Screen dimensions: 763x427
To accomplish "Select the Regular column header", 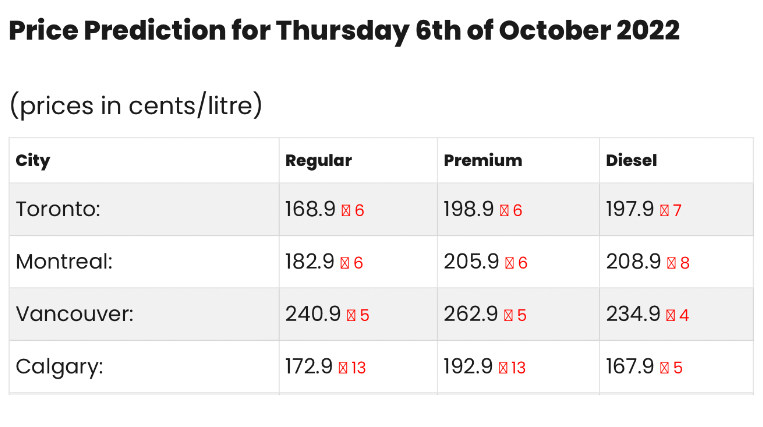I will point(318,160).
